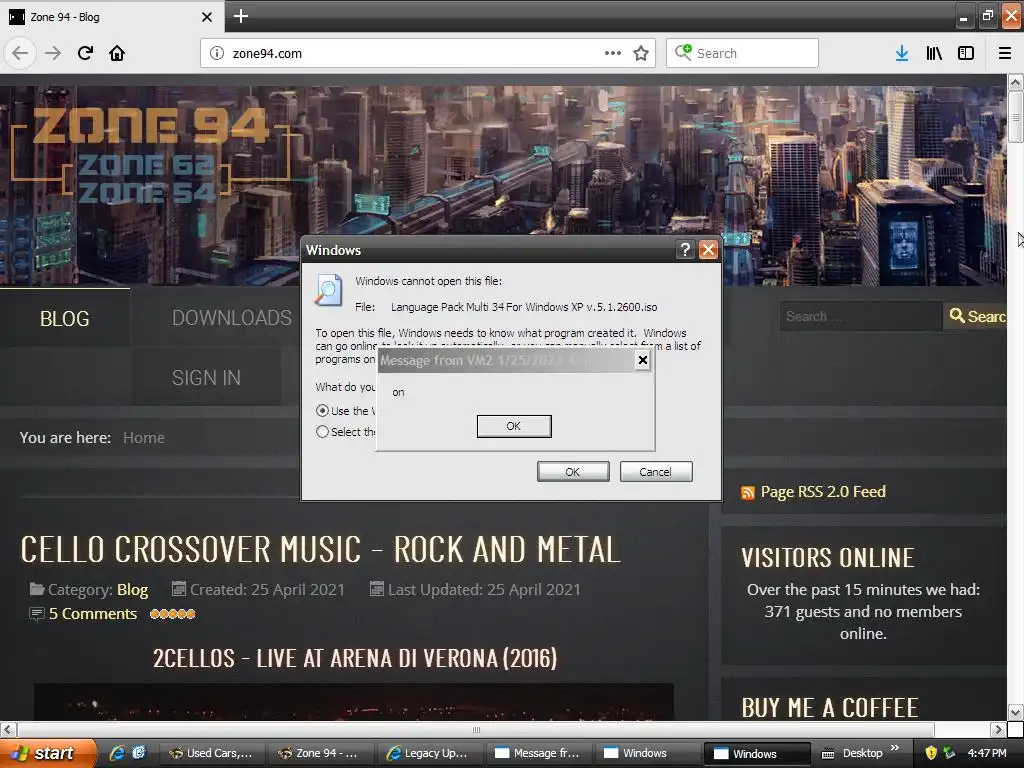Click the horizontal scrollbar right arrow
This screenshot has height=768, width=1024.
click(x=997, y=729)
